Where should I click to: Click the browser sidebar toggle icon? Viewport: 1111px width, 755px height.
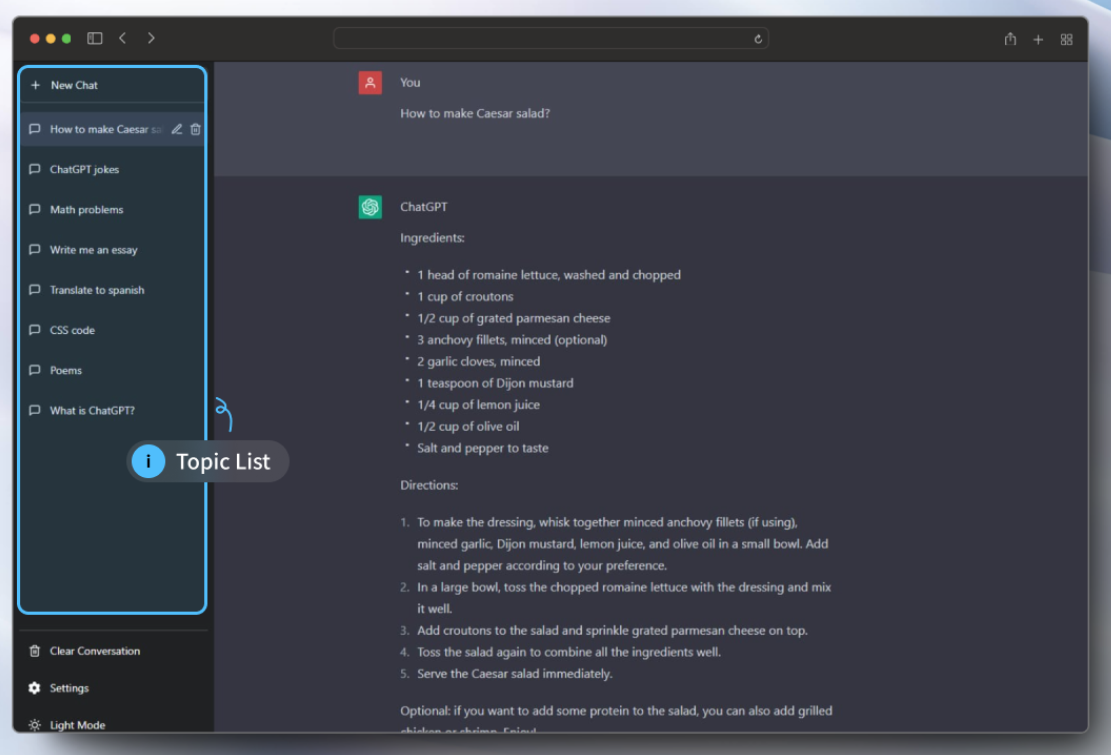point(95,38)
